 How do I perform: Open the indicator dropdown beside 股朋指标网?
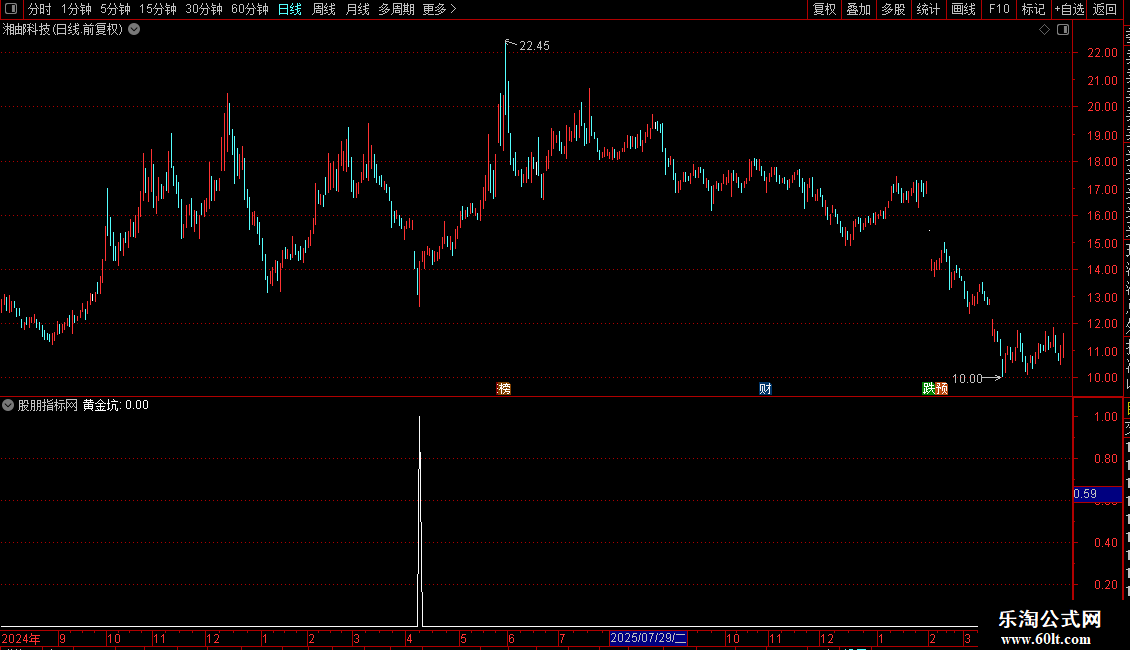(8, 405)
